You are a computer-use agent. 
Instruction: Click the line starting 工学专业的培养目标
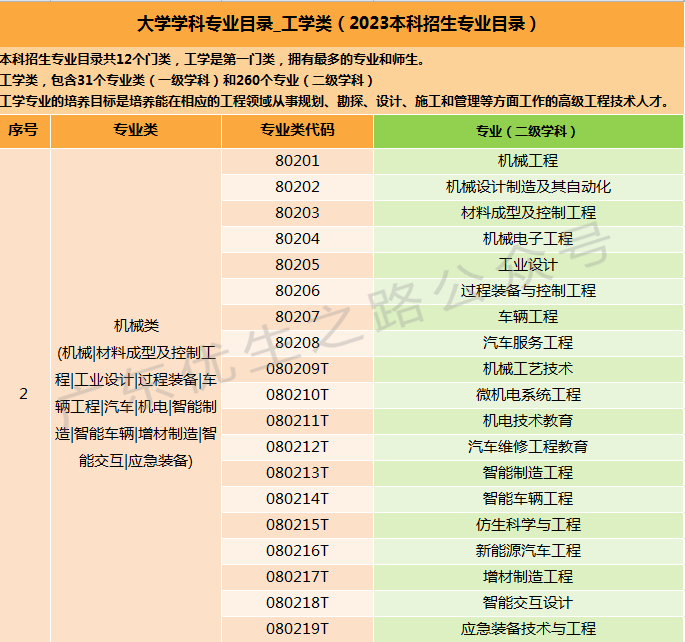click(335, 101)
